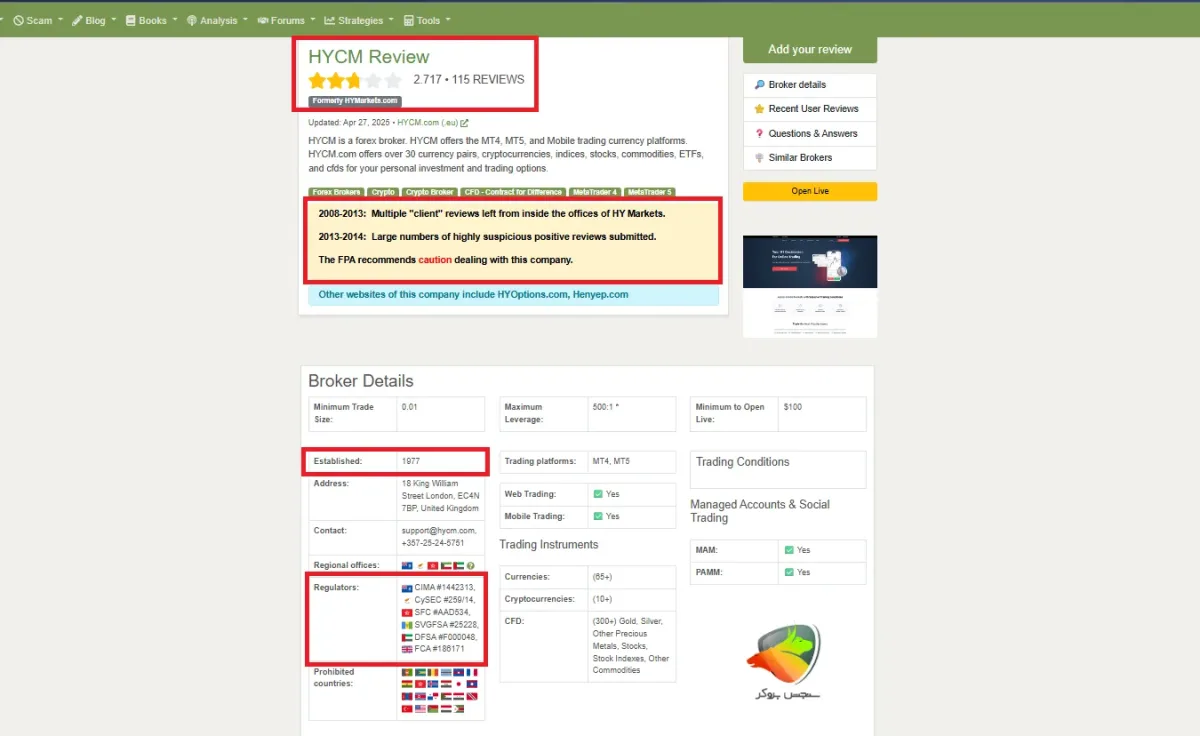1200x736 pixels.
Task: Click the Forums handshake icon
Action: (262, 20)
